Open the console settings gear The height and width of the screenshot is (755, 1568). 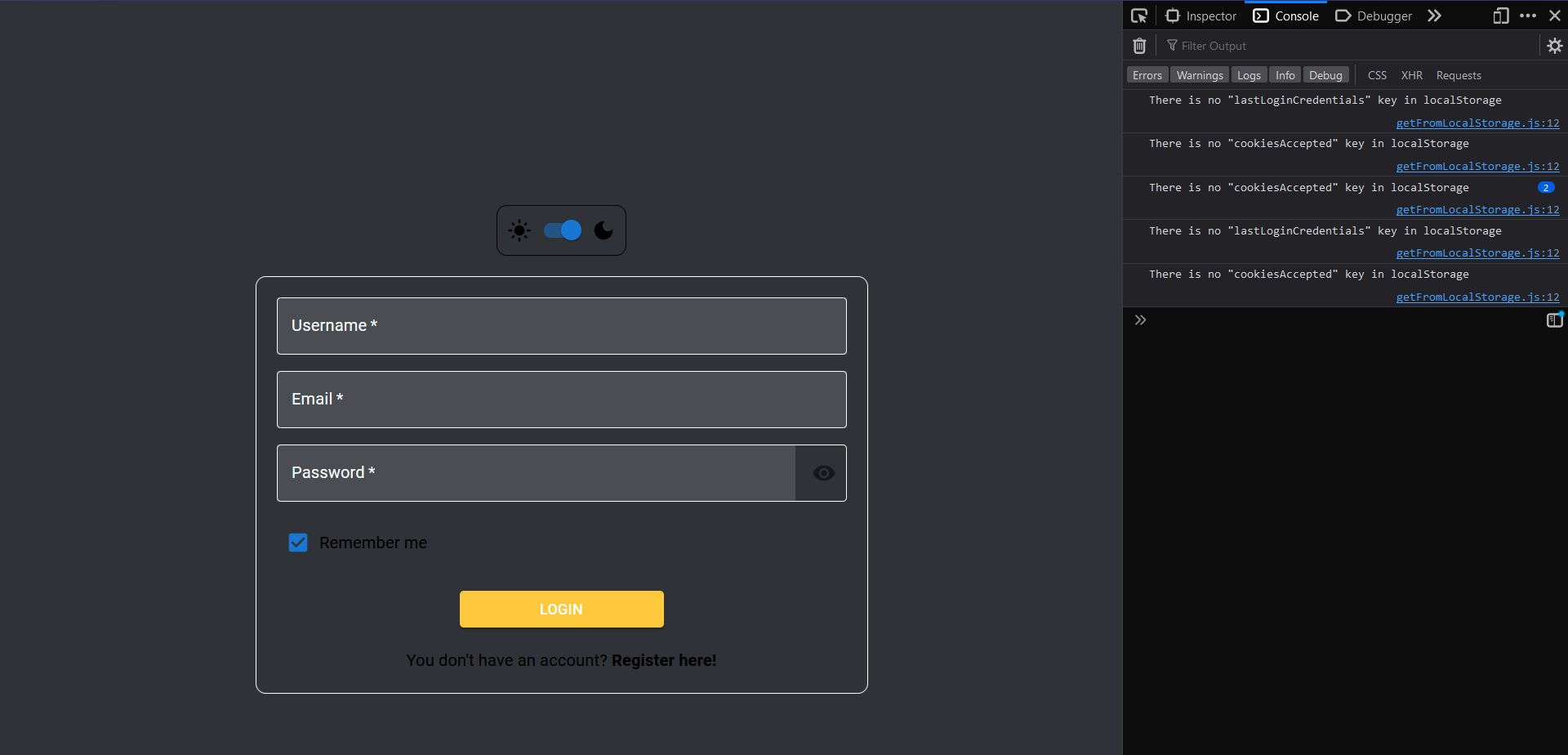1553,46
